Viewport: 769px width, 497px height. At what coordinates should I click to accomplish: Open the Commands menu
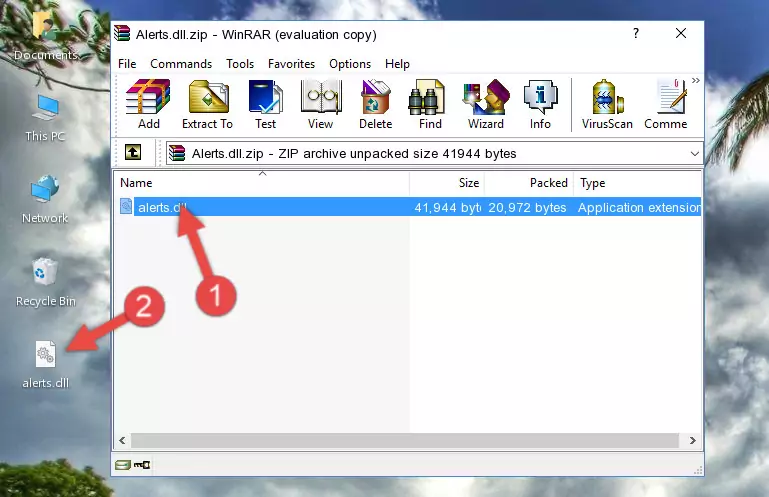click(181, 64)
